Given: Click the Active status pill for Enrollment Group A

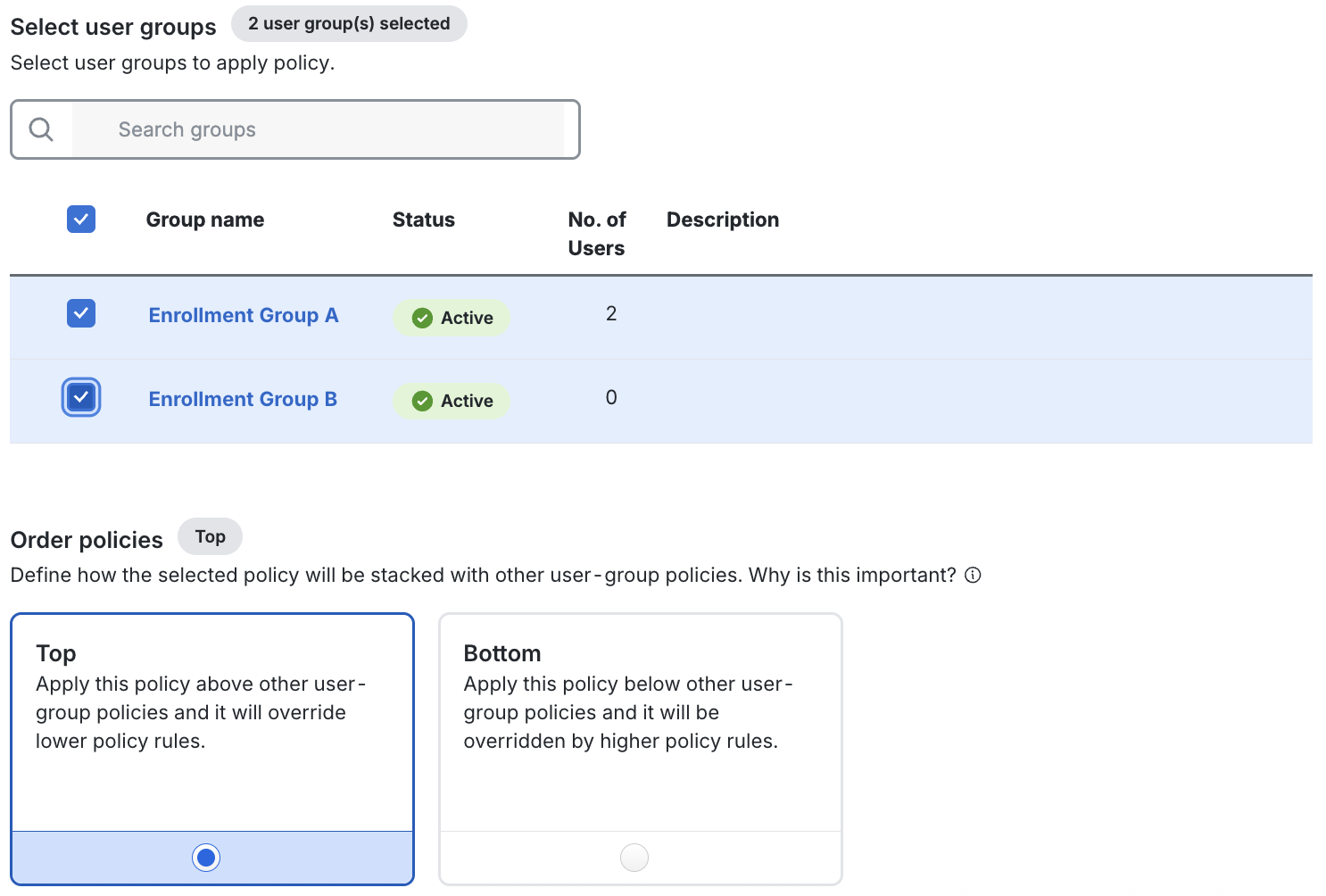Looking at the screenshot, I should click(x=451, y=318).
